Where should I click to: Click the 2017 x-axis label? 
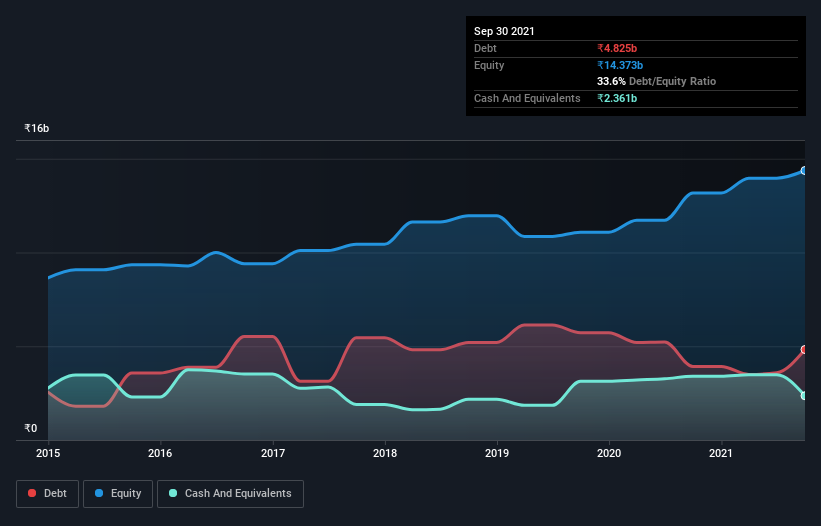tap(273, 453)
